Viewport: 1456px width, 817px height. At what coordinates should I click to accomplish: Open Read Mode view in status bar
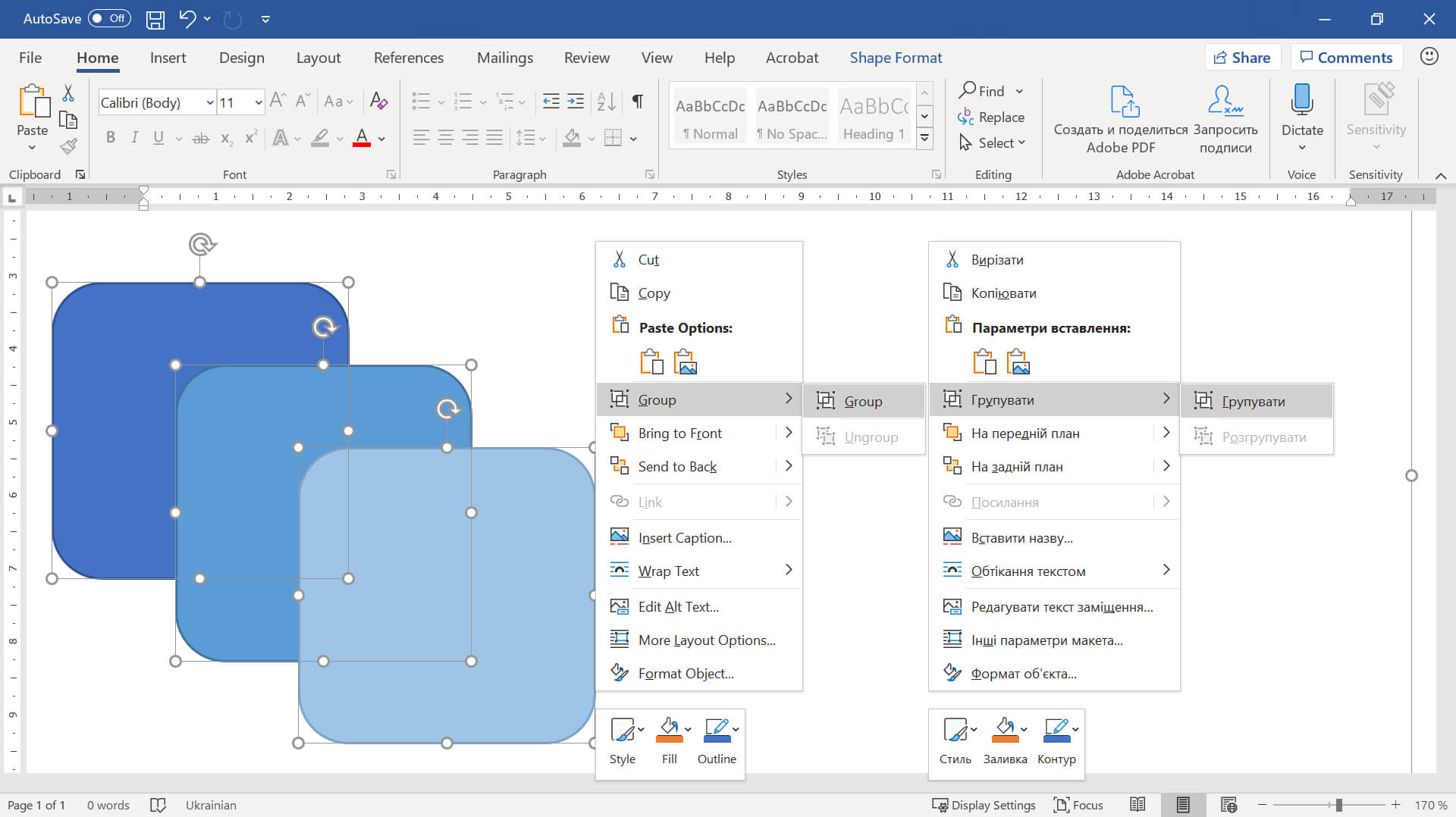click(1137, 805)
